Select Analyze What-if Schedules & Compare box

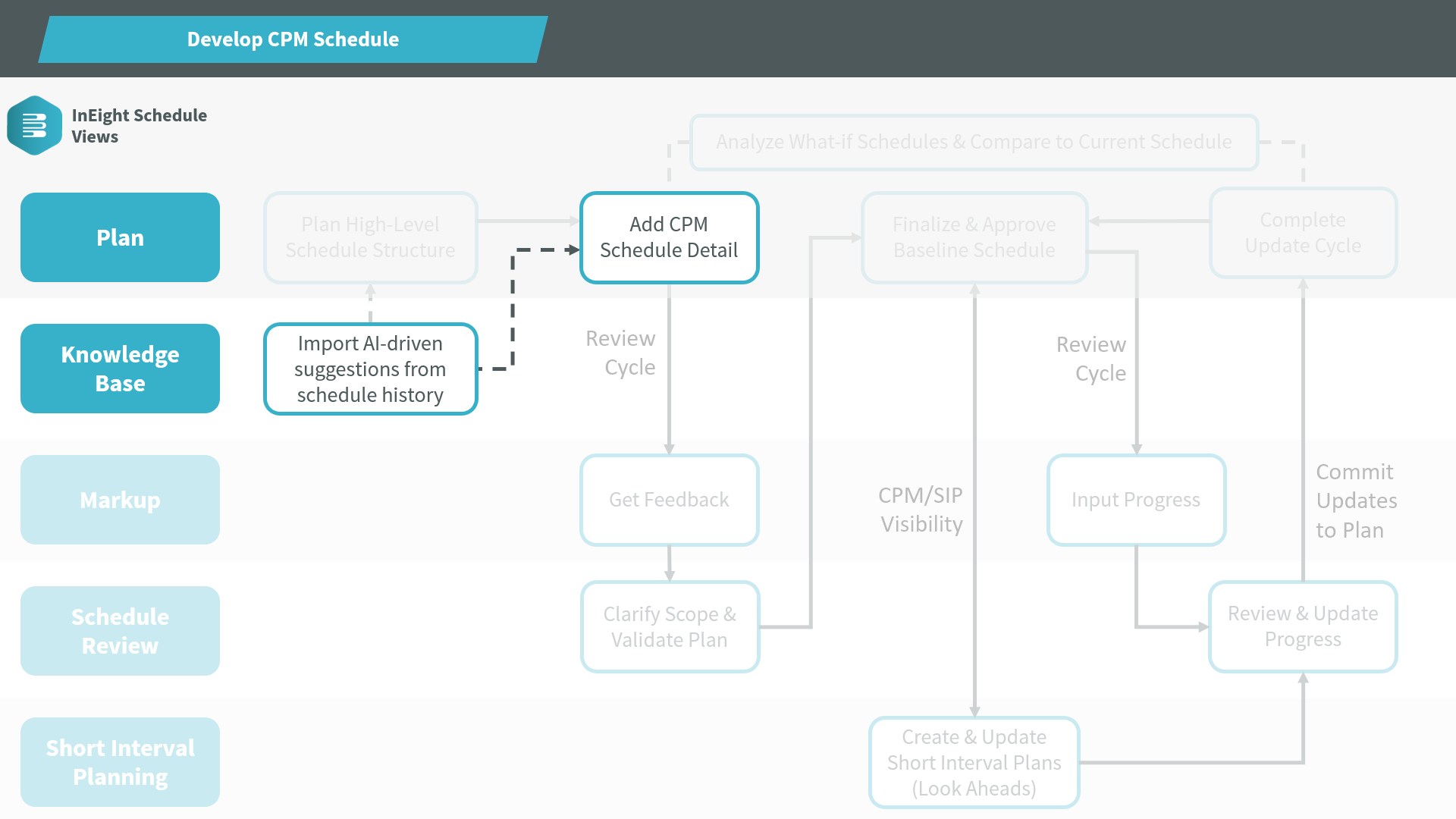[x=974, y=143]
